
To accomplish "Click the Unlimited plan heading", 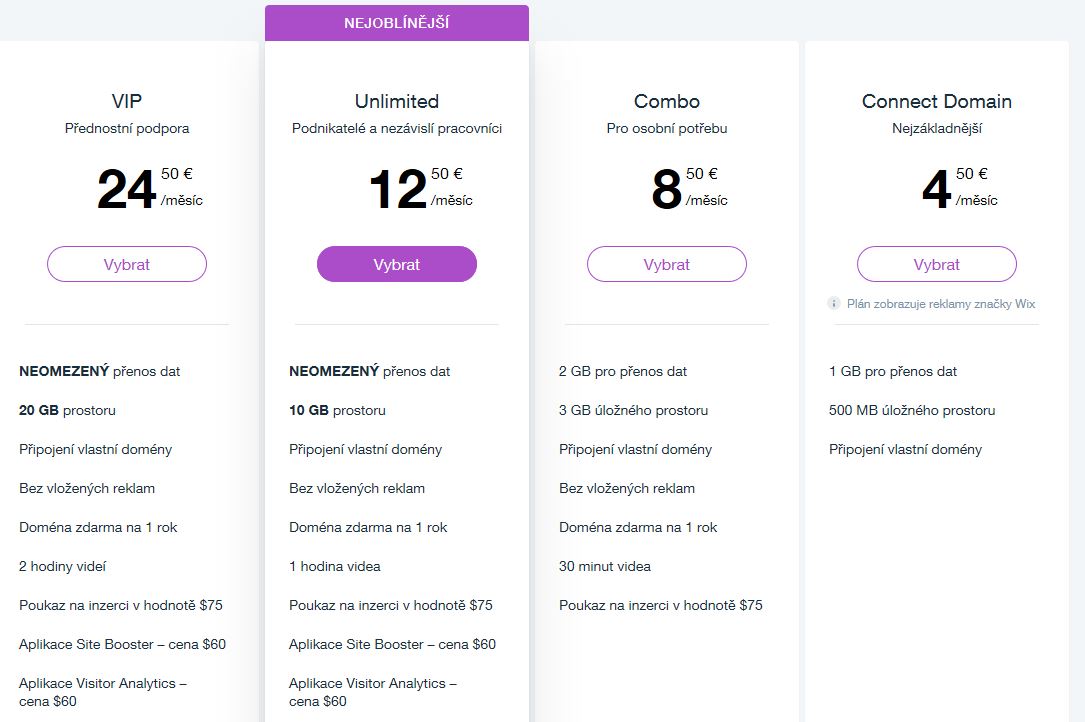I will (x=397, y=101).
